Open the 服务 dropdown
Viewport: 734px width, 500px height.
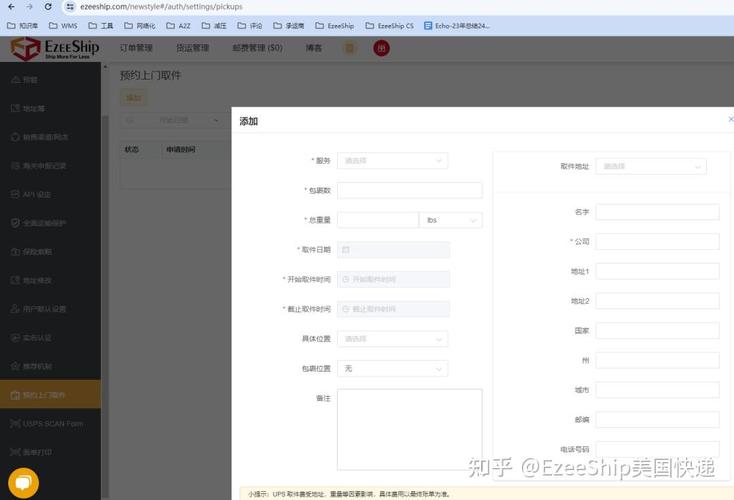click(x=392, y=161)
